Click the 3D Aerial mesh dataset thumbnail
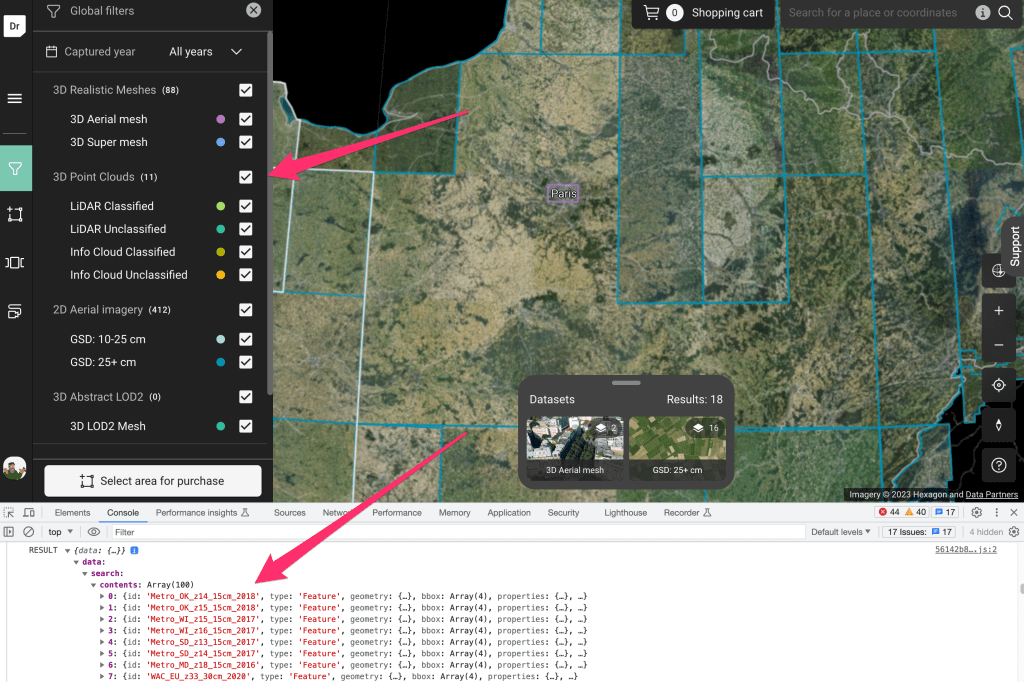The height and width of the screenshot is (682, 1024). pos(575,446)
